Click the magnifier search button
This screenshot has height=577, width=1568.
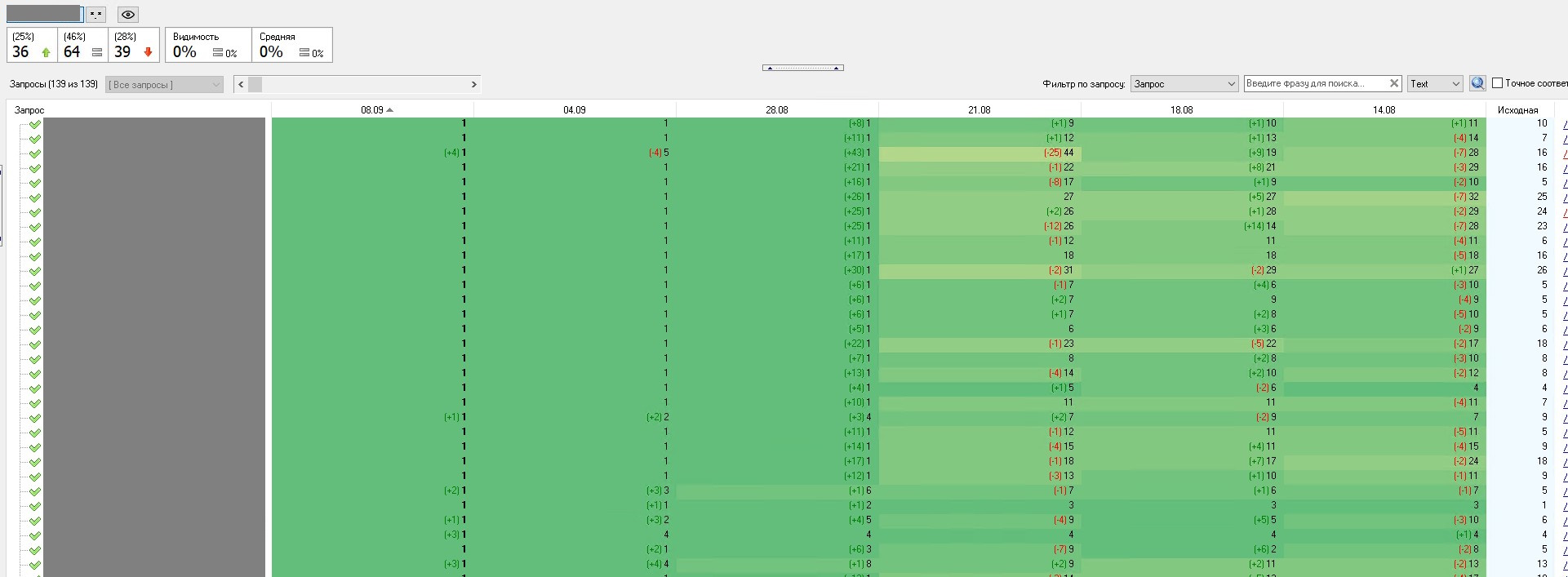(1477, 83)
